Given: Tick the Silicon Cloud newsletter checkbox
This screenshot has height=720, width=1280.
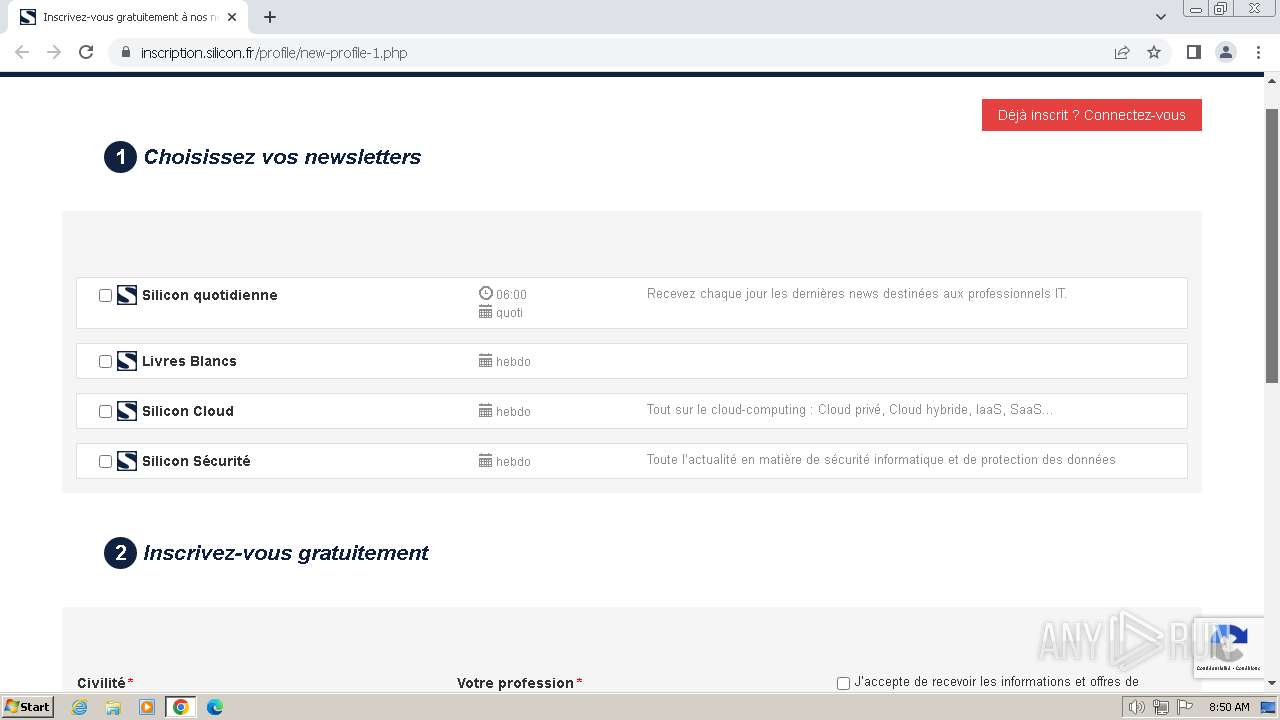Looking at the screenshot, I should tap(105, 411).
